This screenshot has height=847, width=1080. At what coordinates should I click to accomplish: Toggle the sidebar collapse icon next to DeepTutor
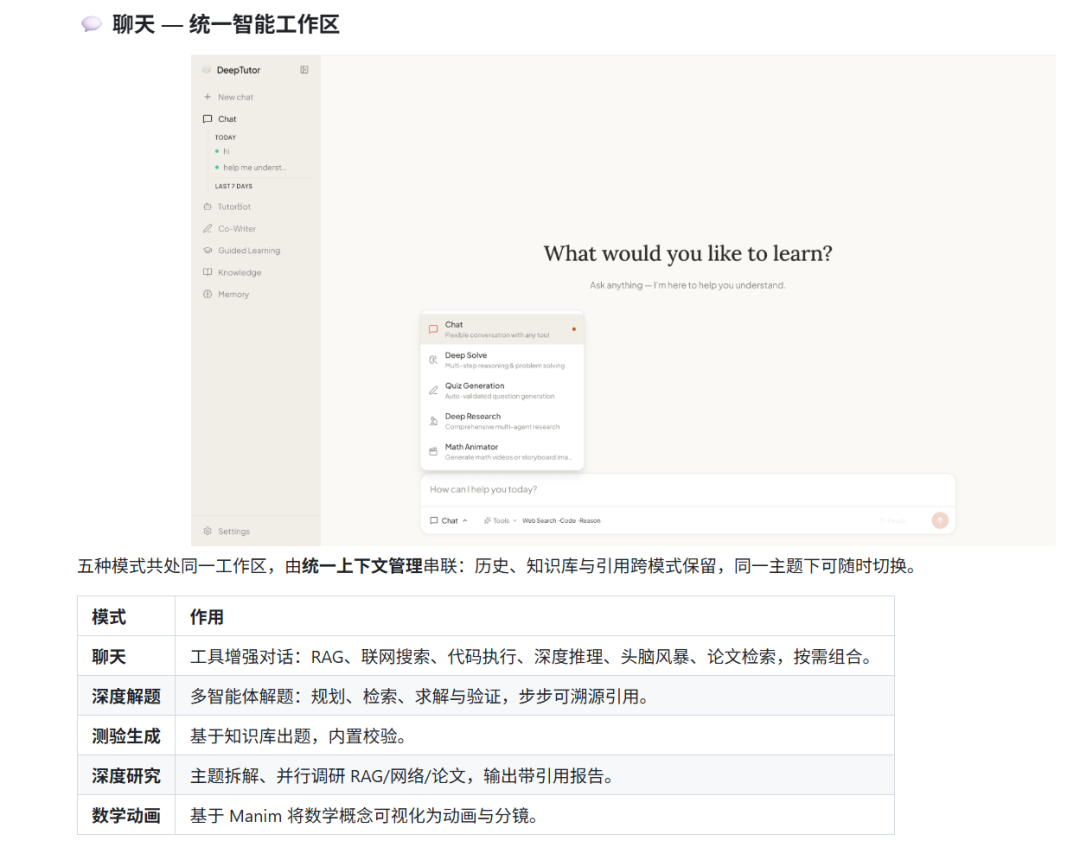pos(305,69)
